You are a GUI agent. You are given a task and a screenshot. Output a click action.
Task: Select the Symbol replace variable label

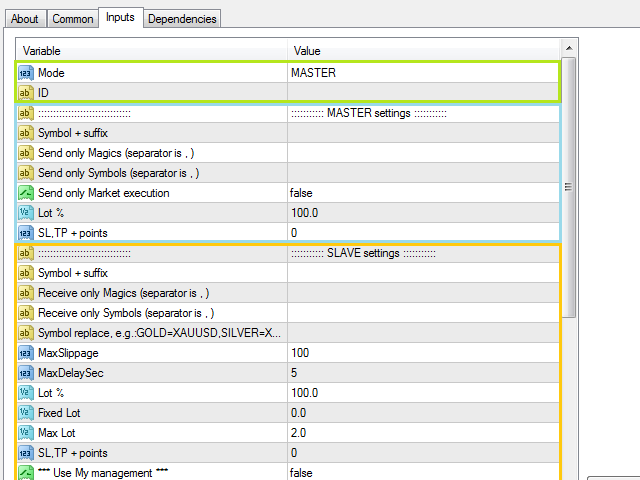point(159,333)
